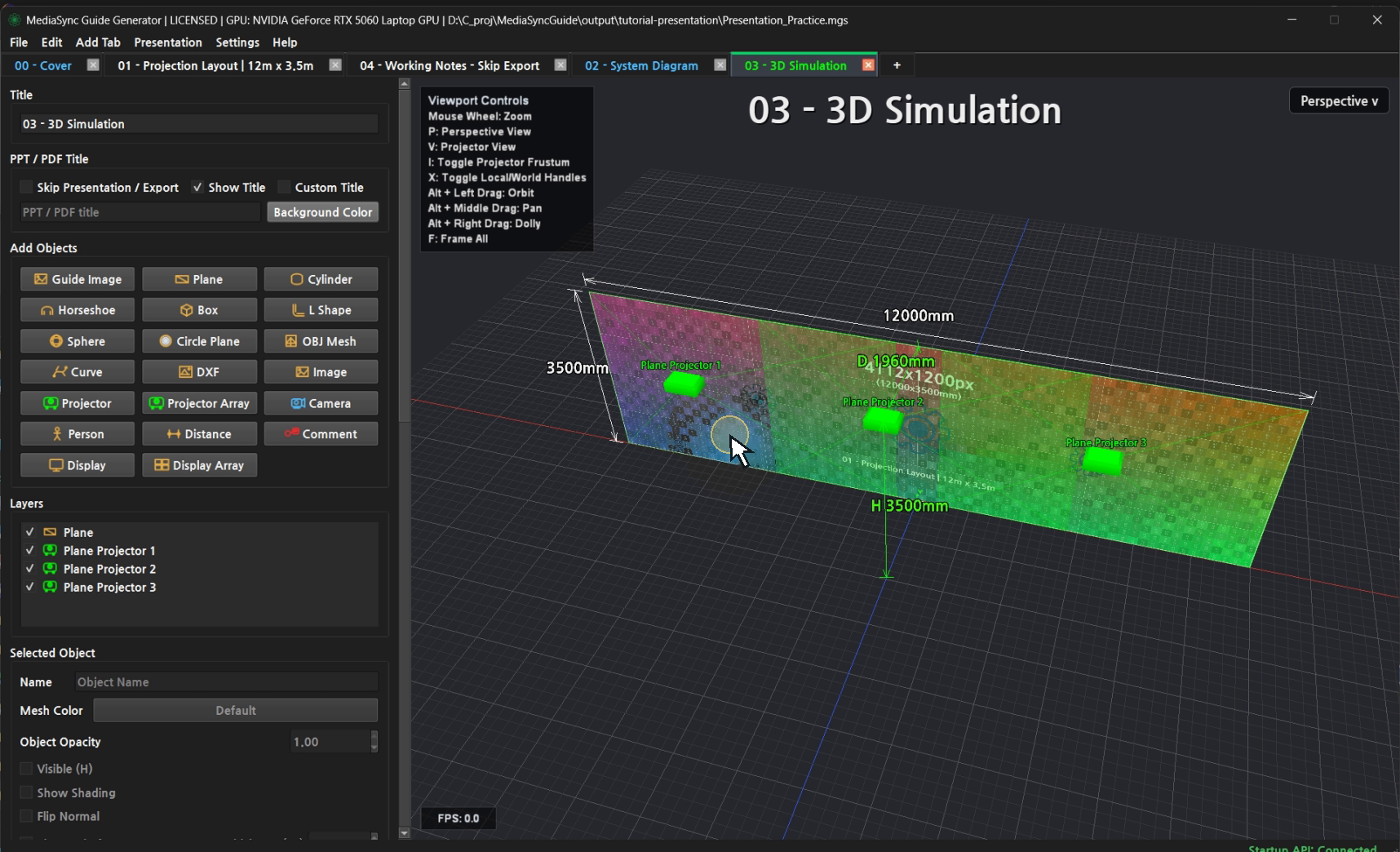Add an L Shape object
Image resolution: width=1400 pixels, height=852 pixels.
point(321,310)
